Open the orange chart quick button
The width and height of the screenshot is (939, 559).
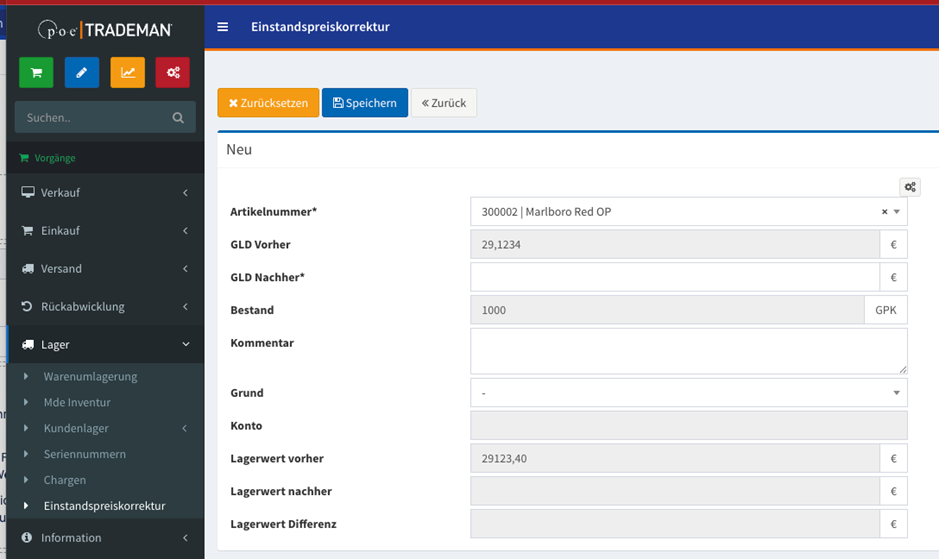128,72
